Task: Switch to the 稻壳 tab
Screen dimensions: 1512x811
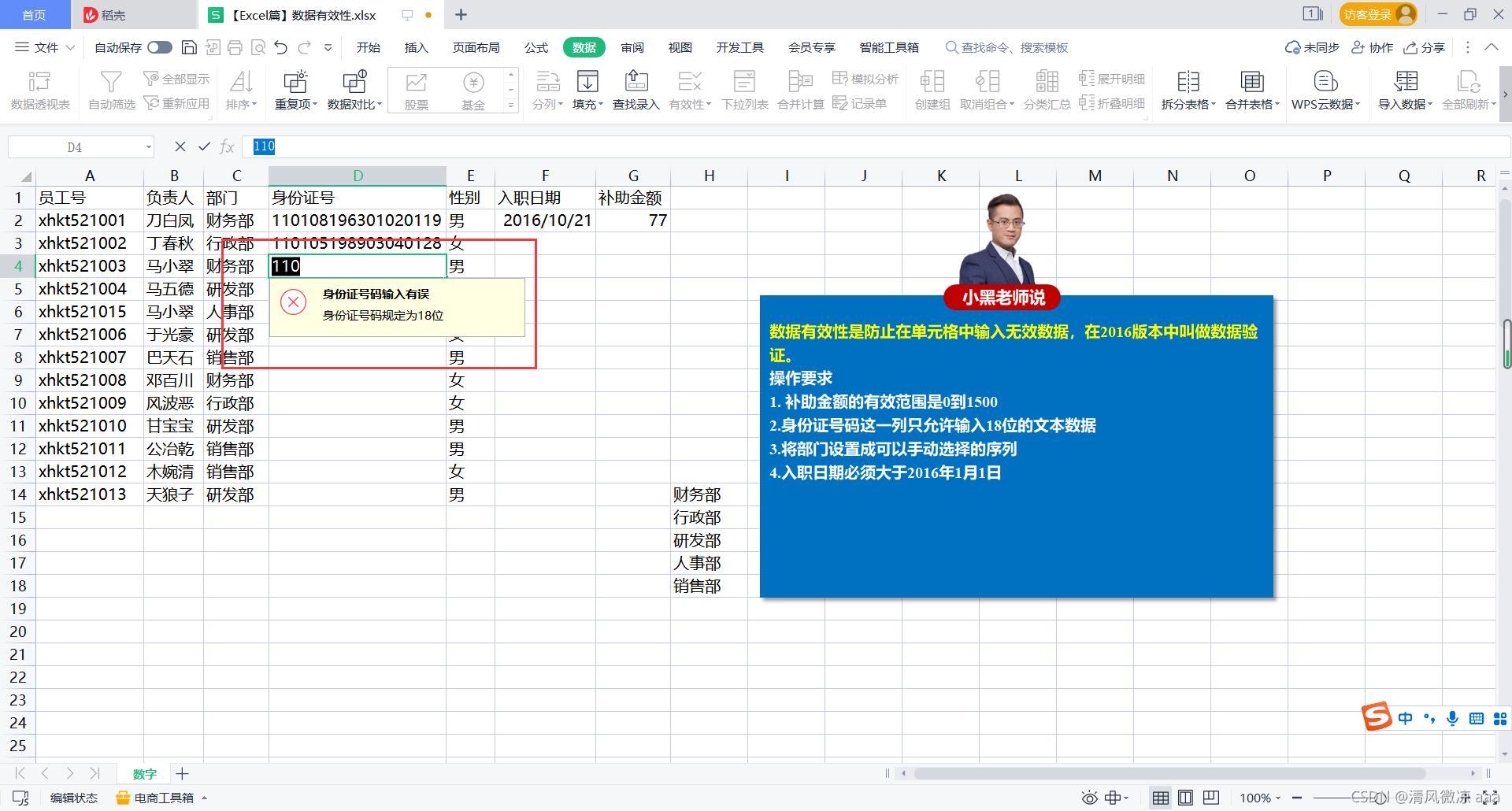Action: click(106, 14)
